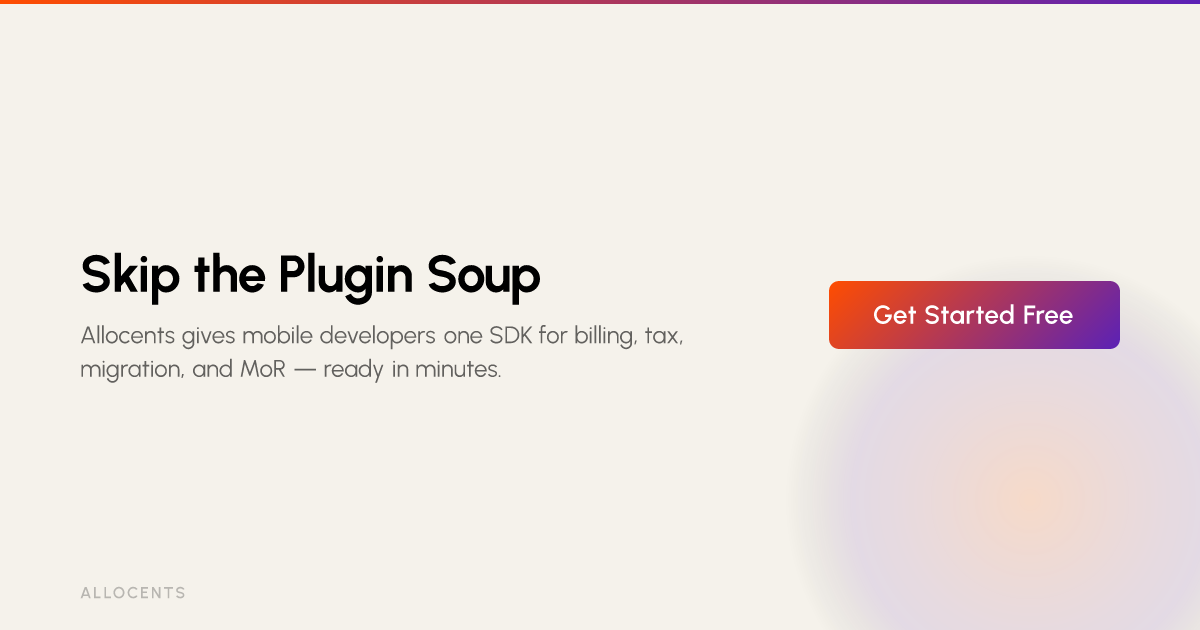Select the word SDK in the subtitle
The height and width of the screenshot is (630, 1200).
click(x=511, y=335)
